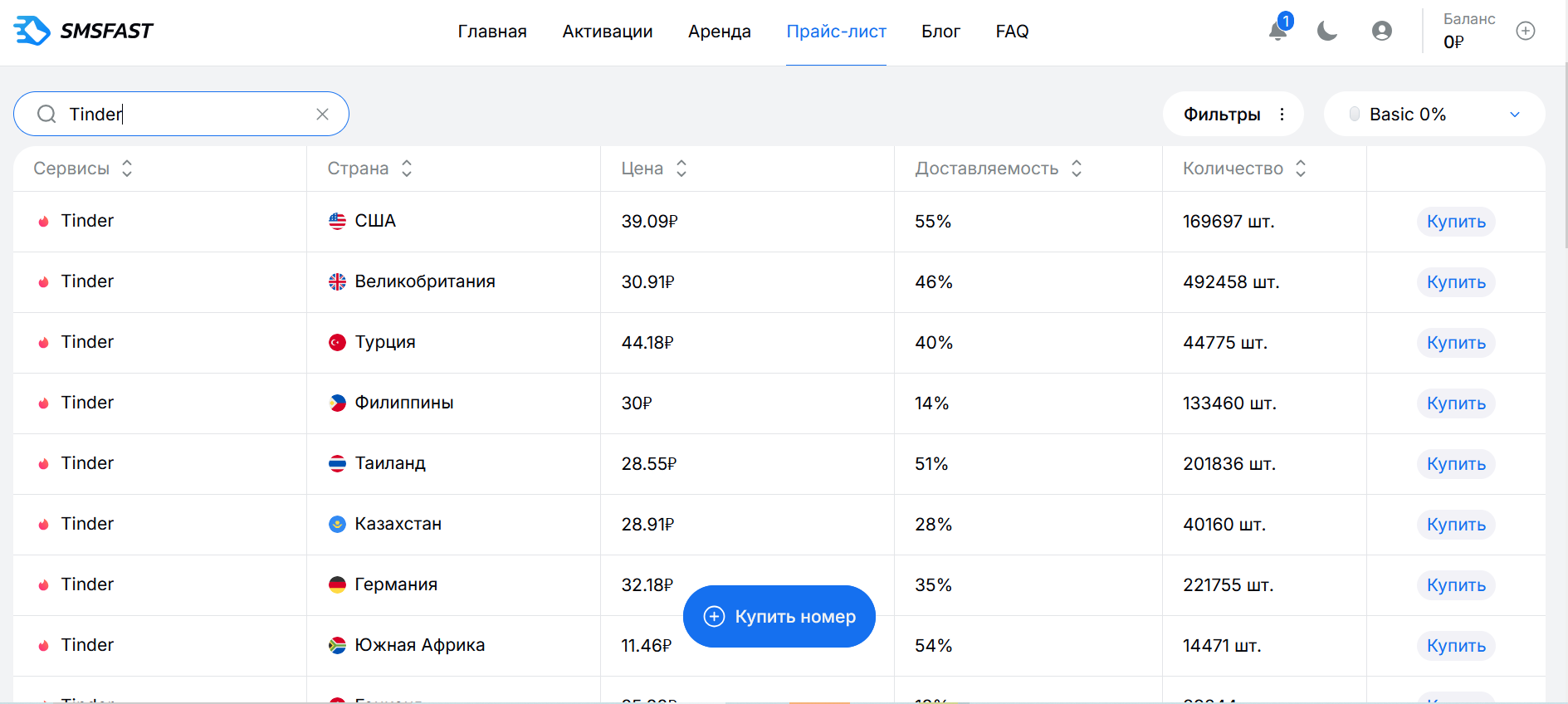Click the Казахстан country name

(398, 524)
